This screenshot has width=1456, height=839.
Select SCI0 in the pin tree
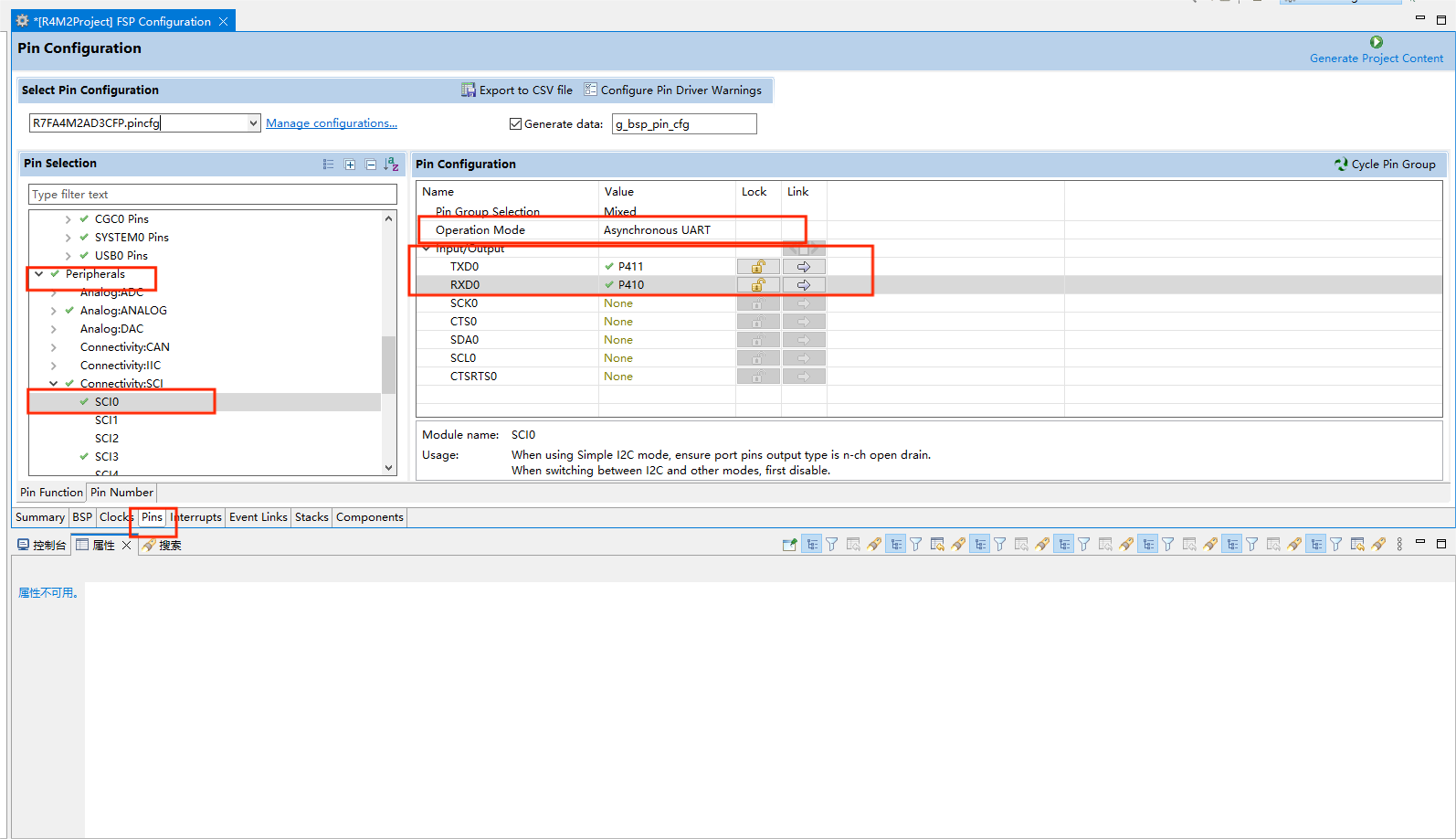pyautogui.click(x=107, y=402)
